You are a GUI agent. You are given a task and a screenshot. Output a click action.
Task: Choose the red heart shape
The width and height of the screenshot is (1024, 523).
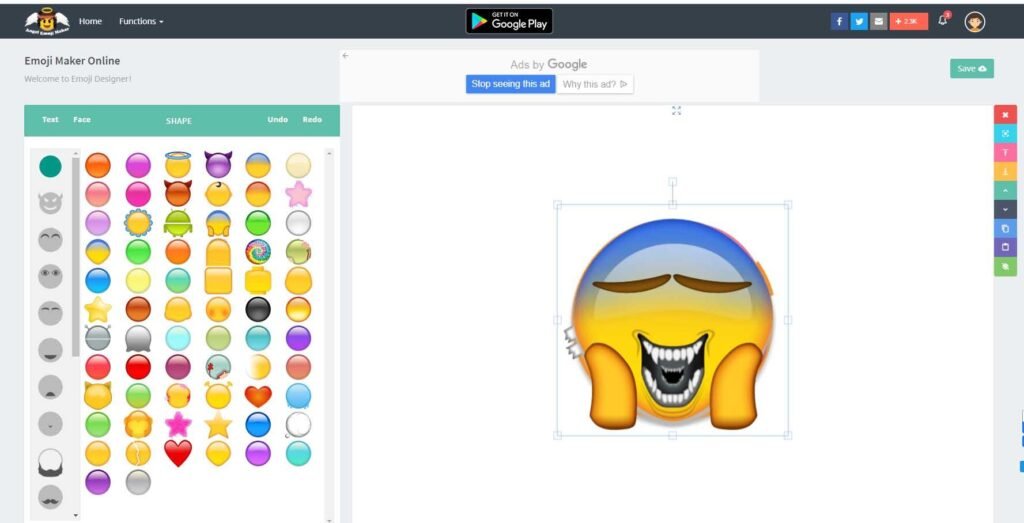point(178,453)
